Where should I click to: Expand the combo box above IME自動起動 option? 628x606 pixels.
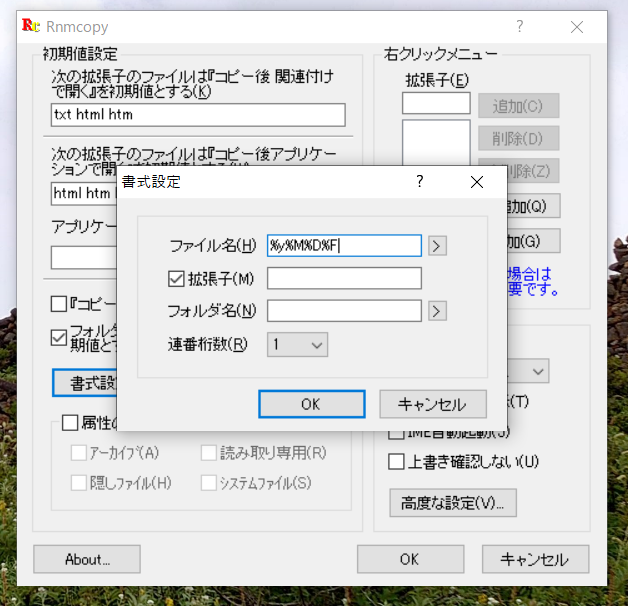coord(537,371)
